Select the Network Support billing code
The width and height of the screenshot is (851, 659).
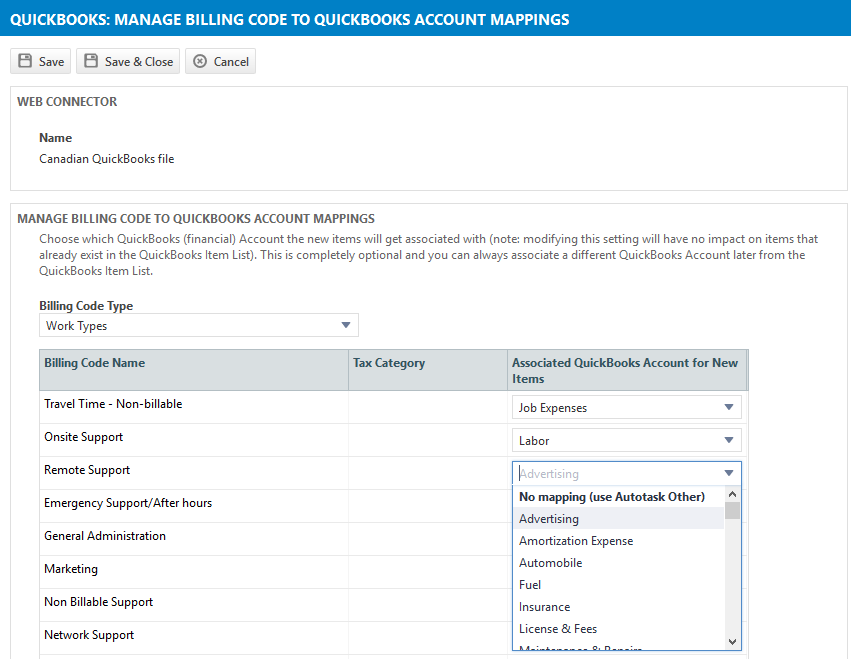89,635
